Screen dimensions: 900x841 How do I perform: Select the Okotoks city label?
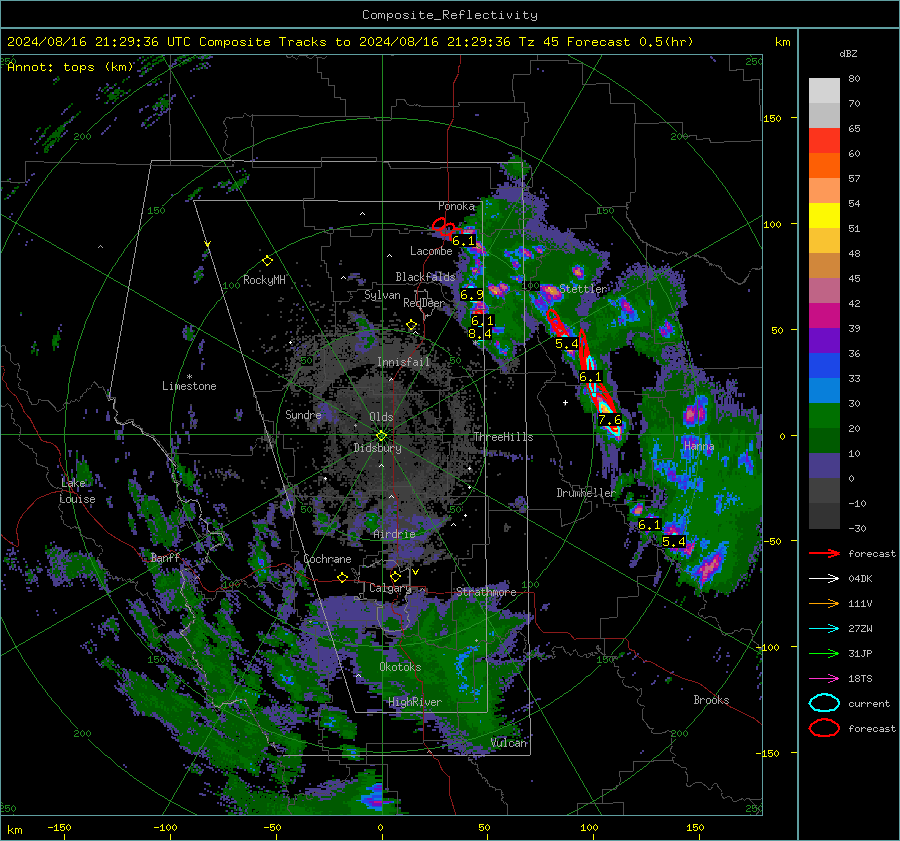400,667
